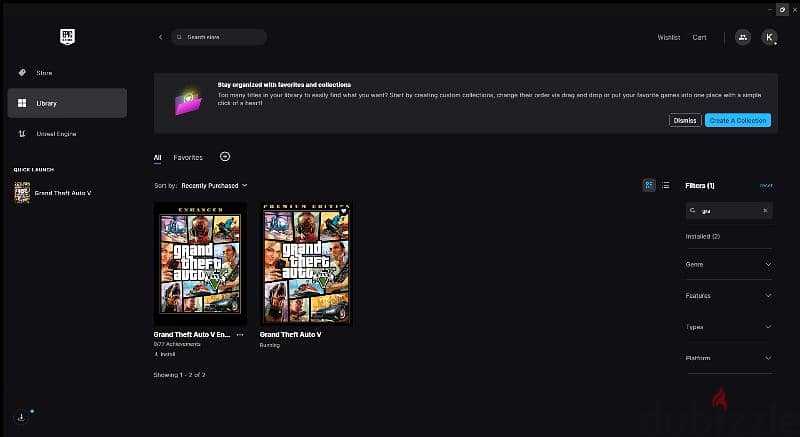Screen dimensions: 800x437
Task: Expand the Platform filter
Action: tap(729, 358)
